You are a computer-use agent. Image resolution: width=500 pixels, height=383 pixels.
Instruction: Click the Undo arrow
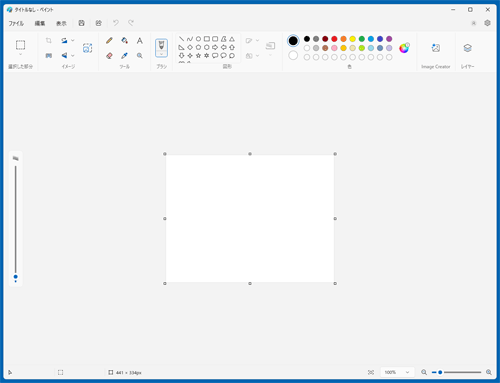(x=116, y=23)
